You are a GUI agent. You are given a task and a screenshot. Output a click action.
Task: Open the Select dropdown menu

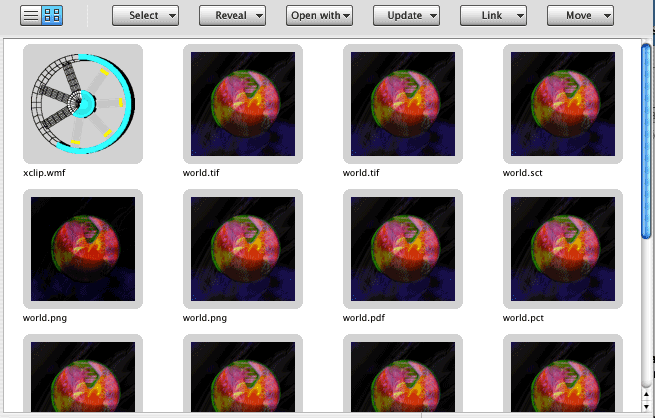pyautogui.click(x=145, y=15)
